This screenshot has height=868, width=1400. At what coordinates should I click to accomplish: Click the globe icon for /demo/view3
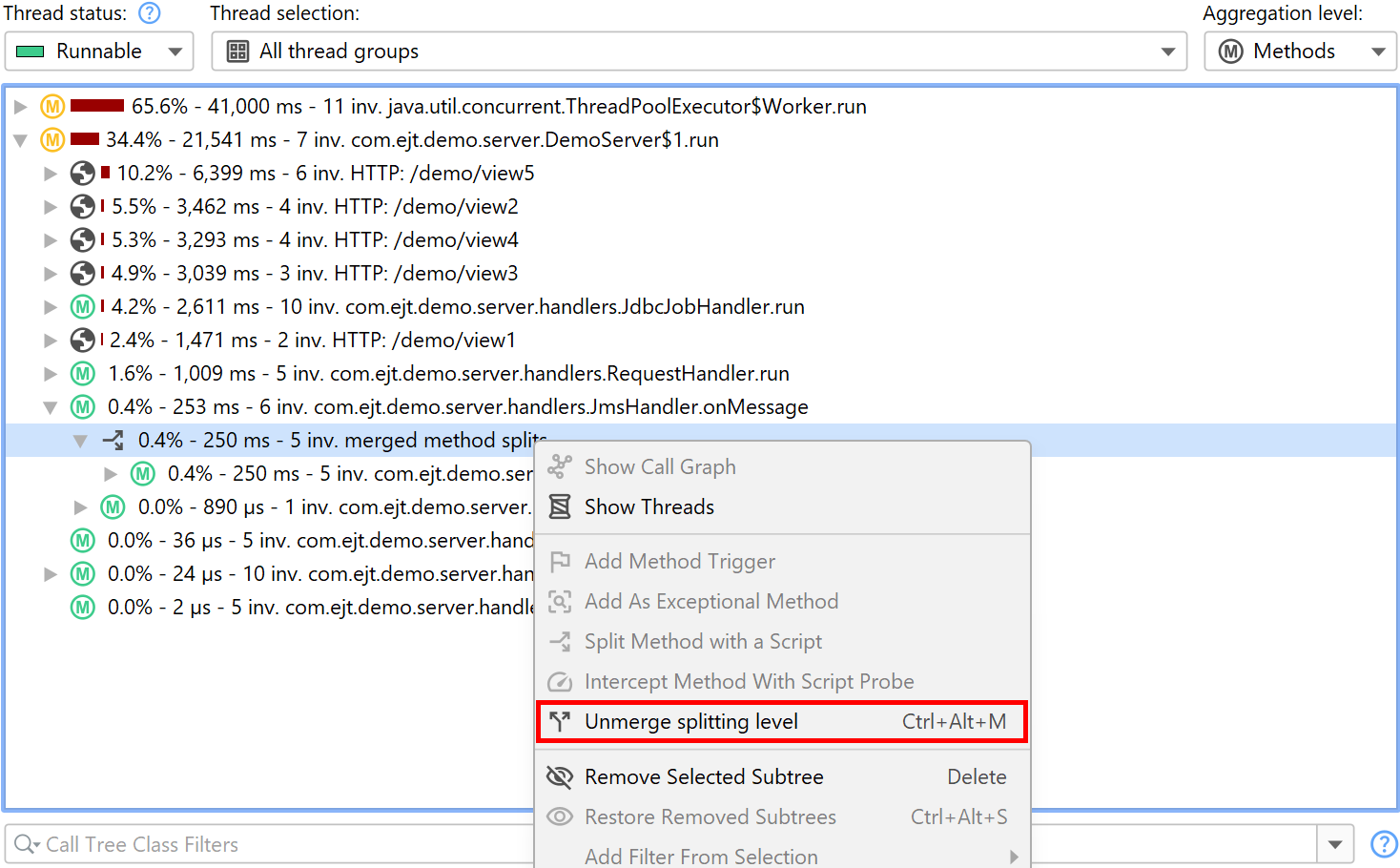coord(83,274)
